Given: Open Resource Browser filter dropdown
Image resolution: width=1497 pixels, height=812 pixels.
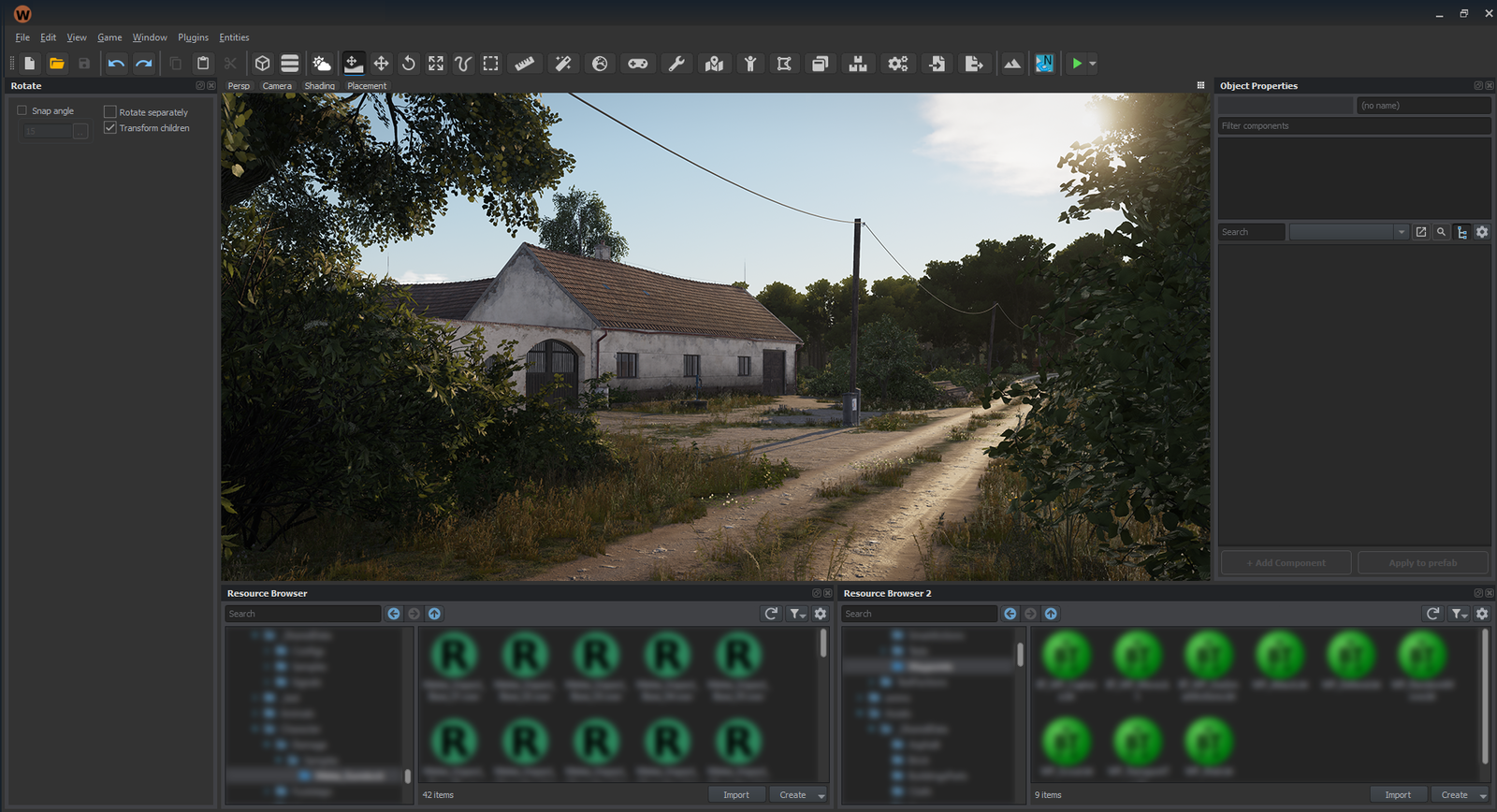Looking at the screenshot, I should (x=797, y=614).
